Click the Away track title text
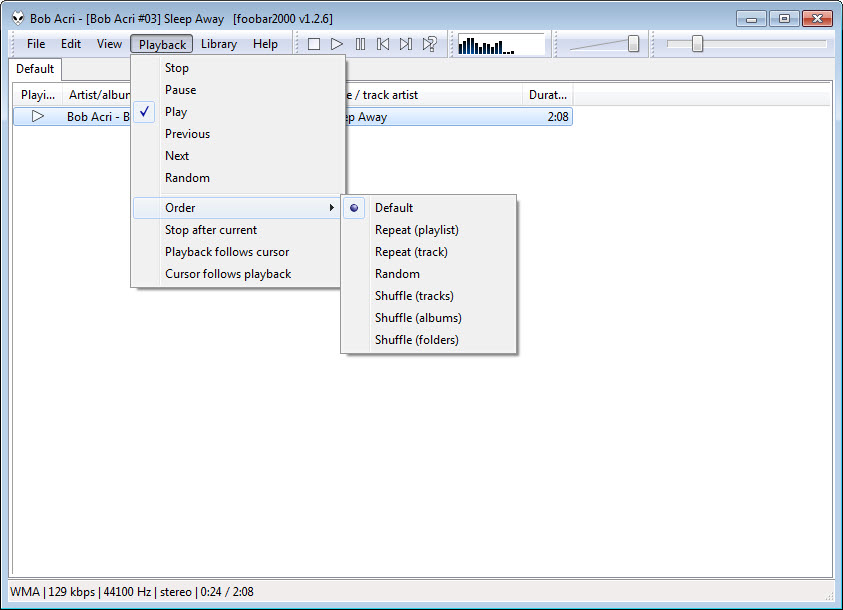This screenshot has height=610, width=843. (x=372, y=117)
